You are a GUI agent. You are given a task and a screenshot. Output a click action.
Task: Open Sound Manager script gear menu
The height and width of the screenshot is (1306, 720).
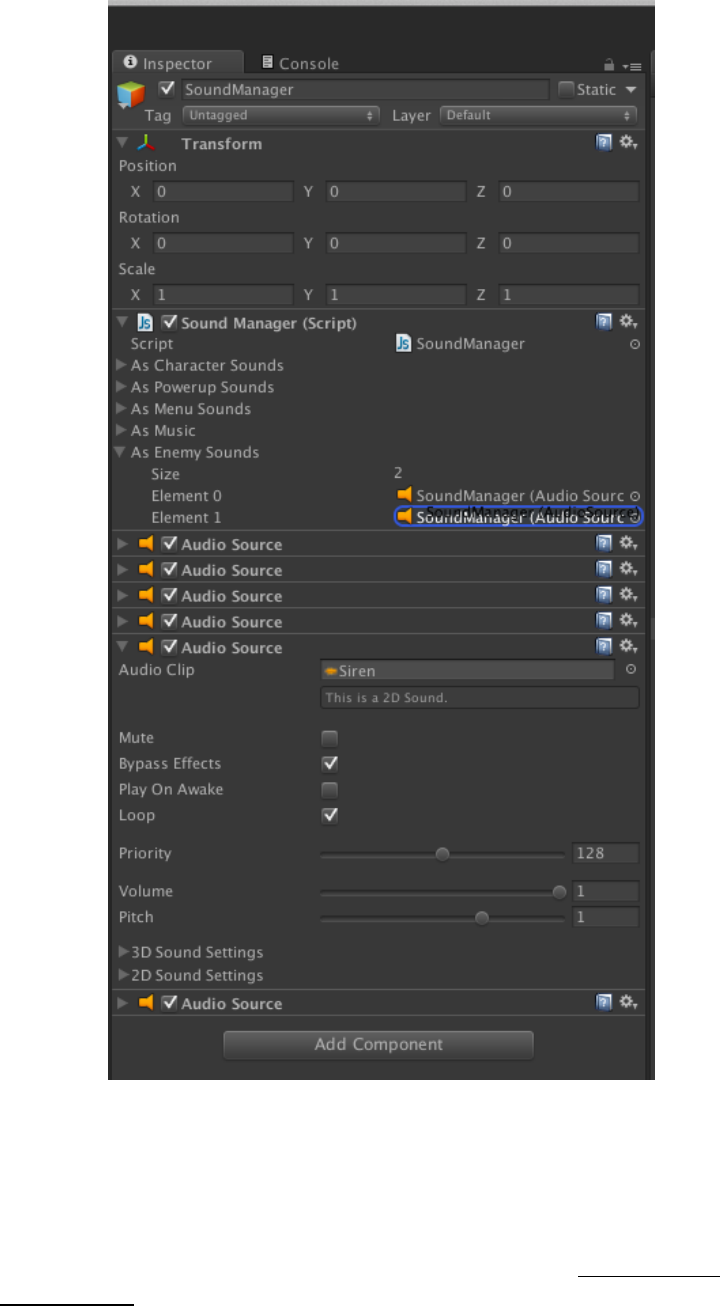629,321
